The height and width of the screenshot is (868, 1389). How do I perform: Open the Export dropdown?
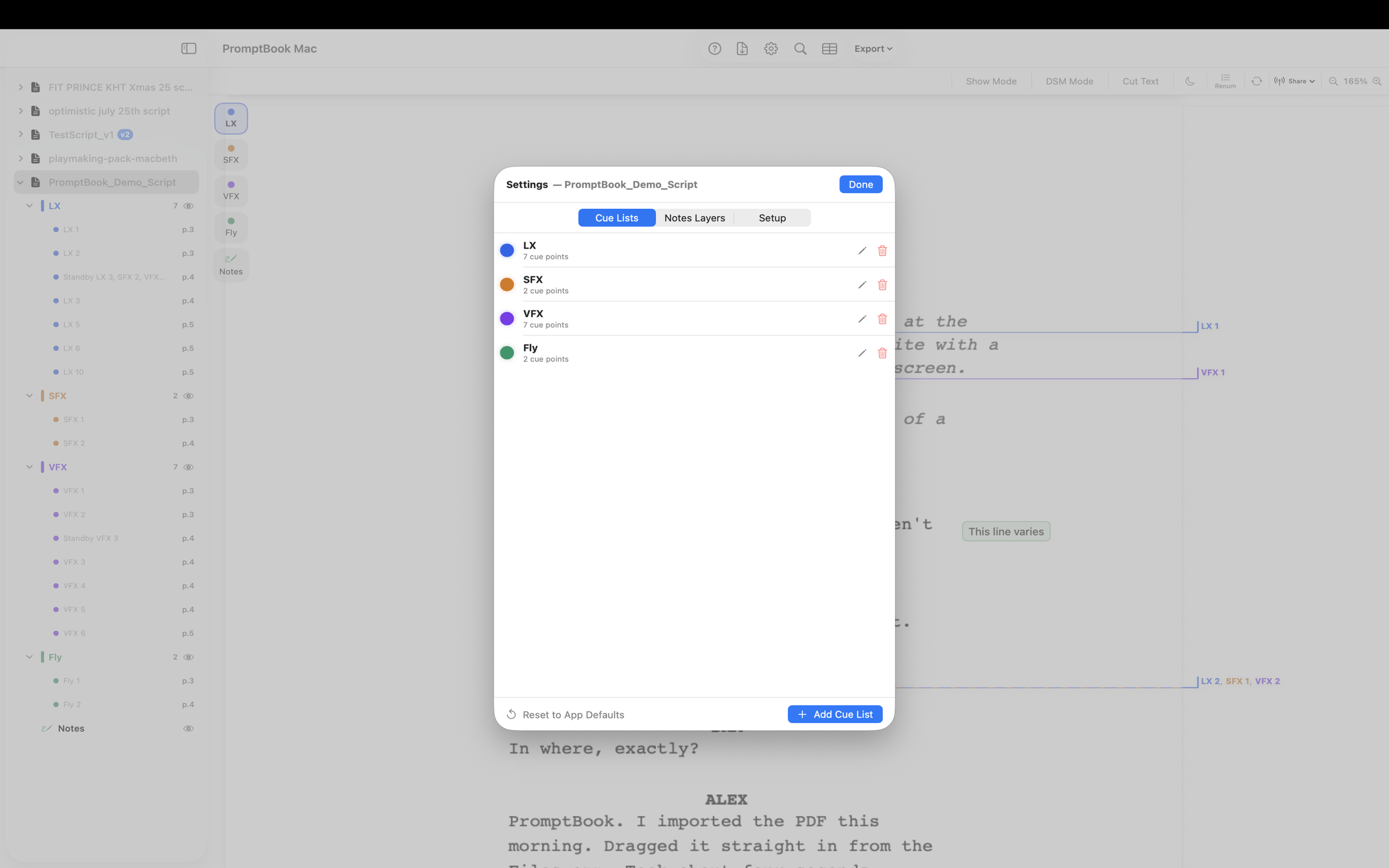[873, 49]
